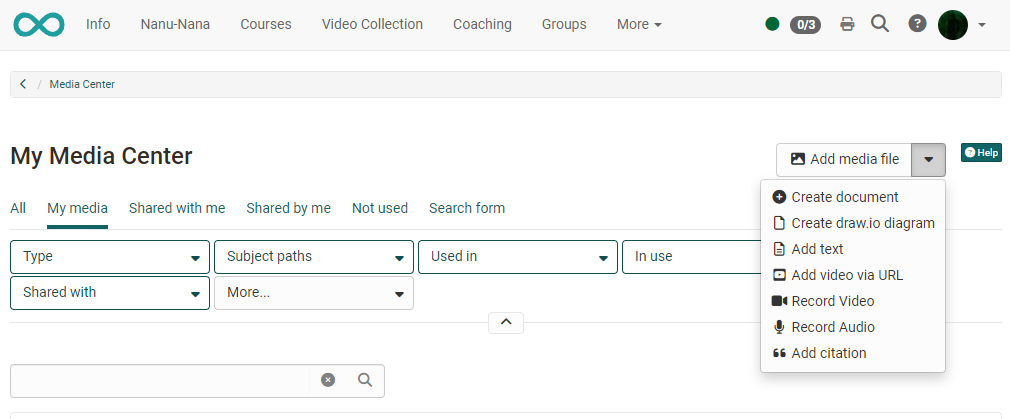The width and height of the screenshot is (1010, 419).
Task: Click the print icon in header
Action: pos(847,24)
